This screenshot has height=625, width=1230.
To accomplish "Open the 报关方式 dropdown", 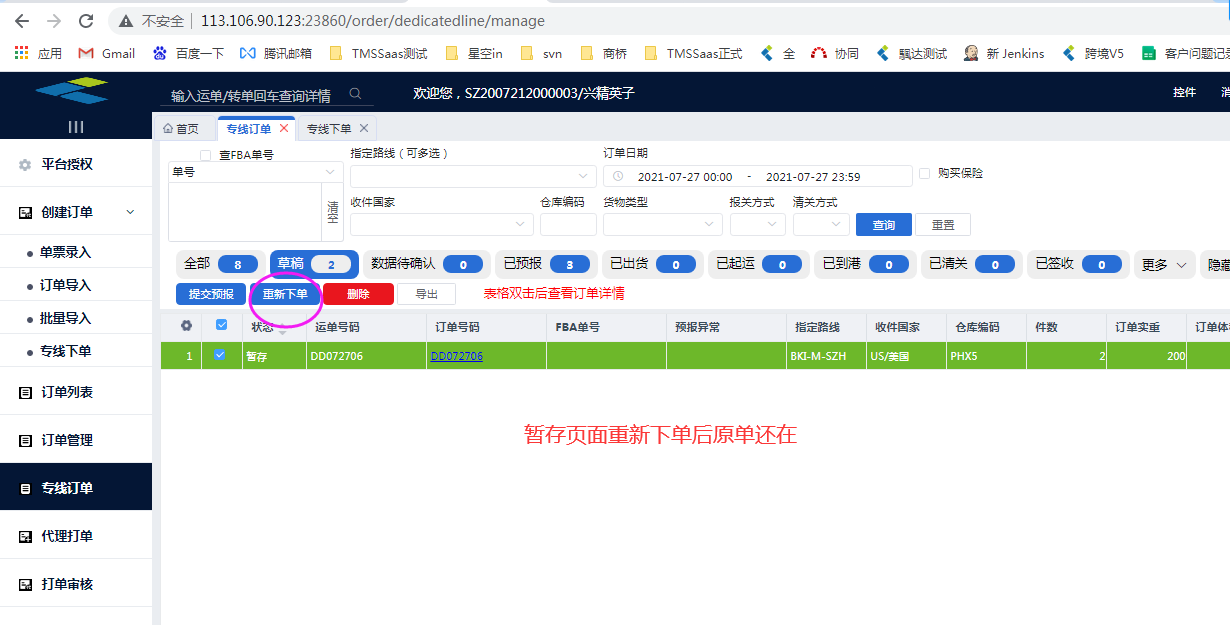I will click(757, 224).
